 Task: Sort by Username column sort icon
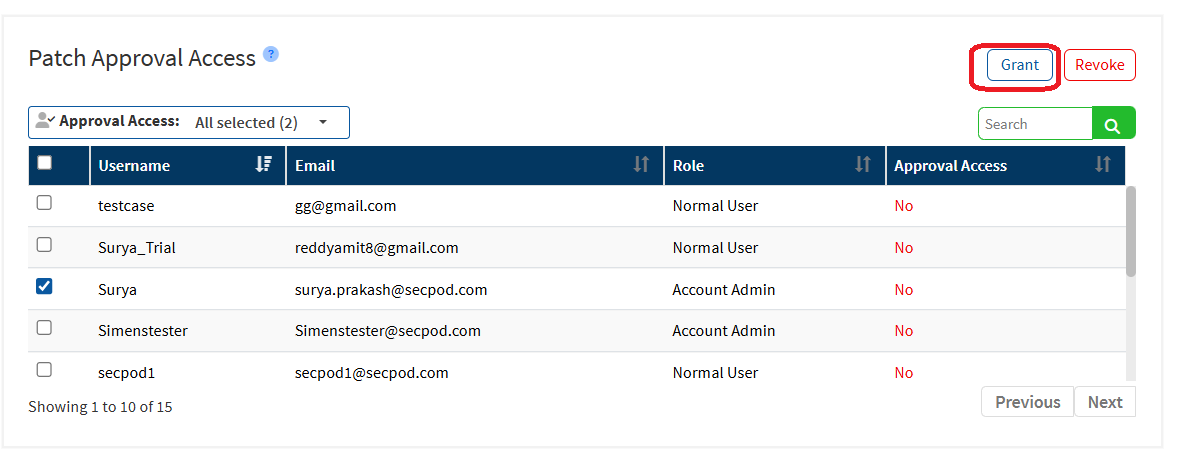[264, 165]
